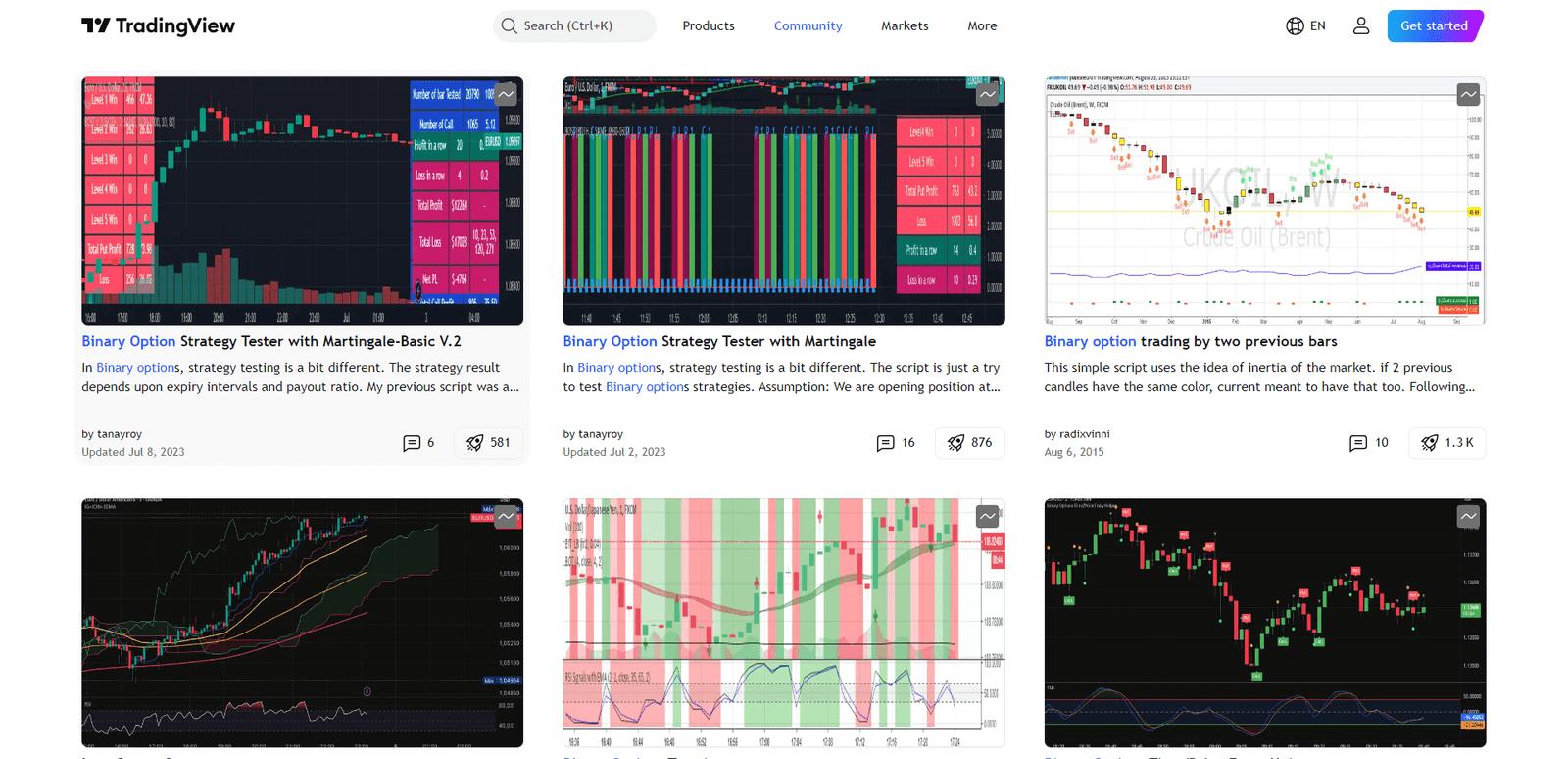This screenshot has height=759, width=1568.
Task: Click the TradingView logo
Action: [158, 25]
